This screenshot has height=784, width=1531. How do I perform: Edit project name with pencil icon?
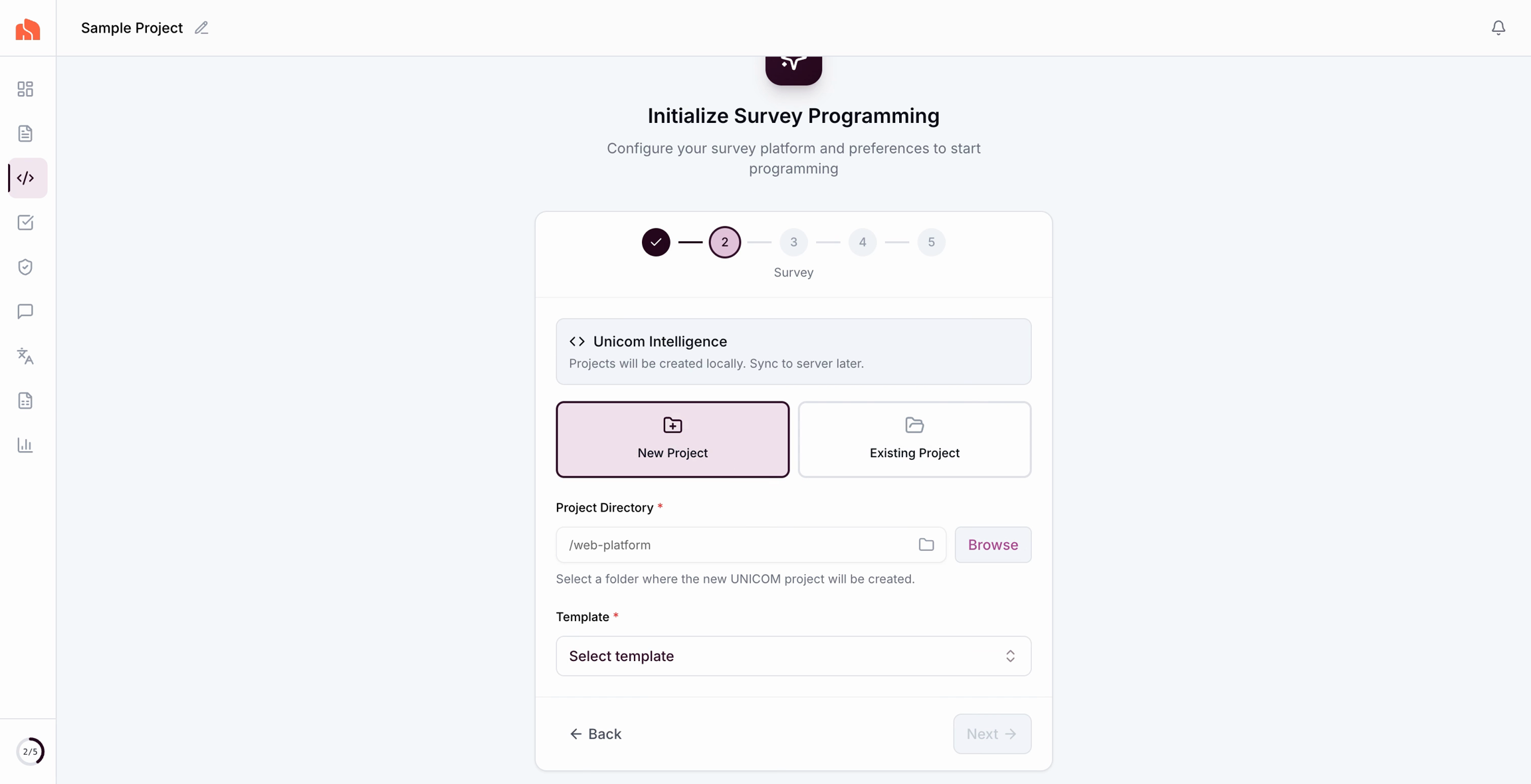[201, 28]
